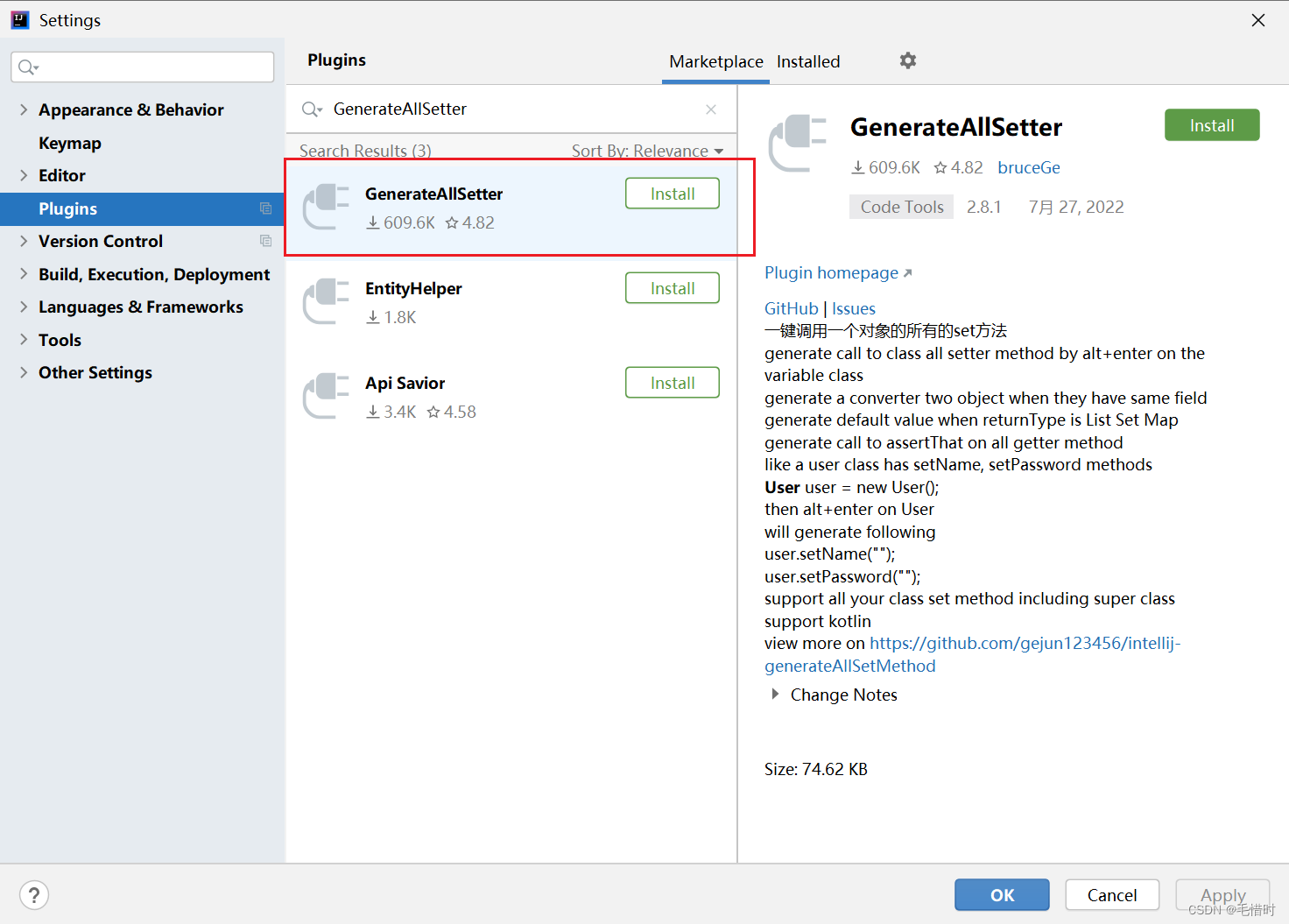Viewport: 1289px width, 924px height.
Task: Expand the Tools settings node
Action: [24, 340]
